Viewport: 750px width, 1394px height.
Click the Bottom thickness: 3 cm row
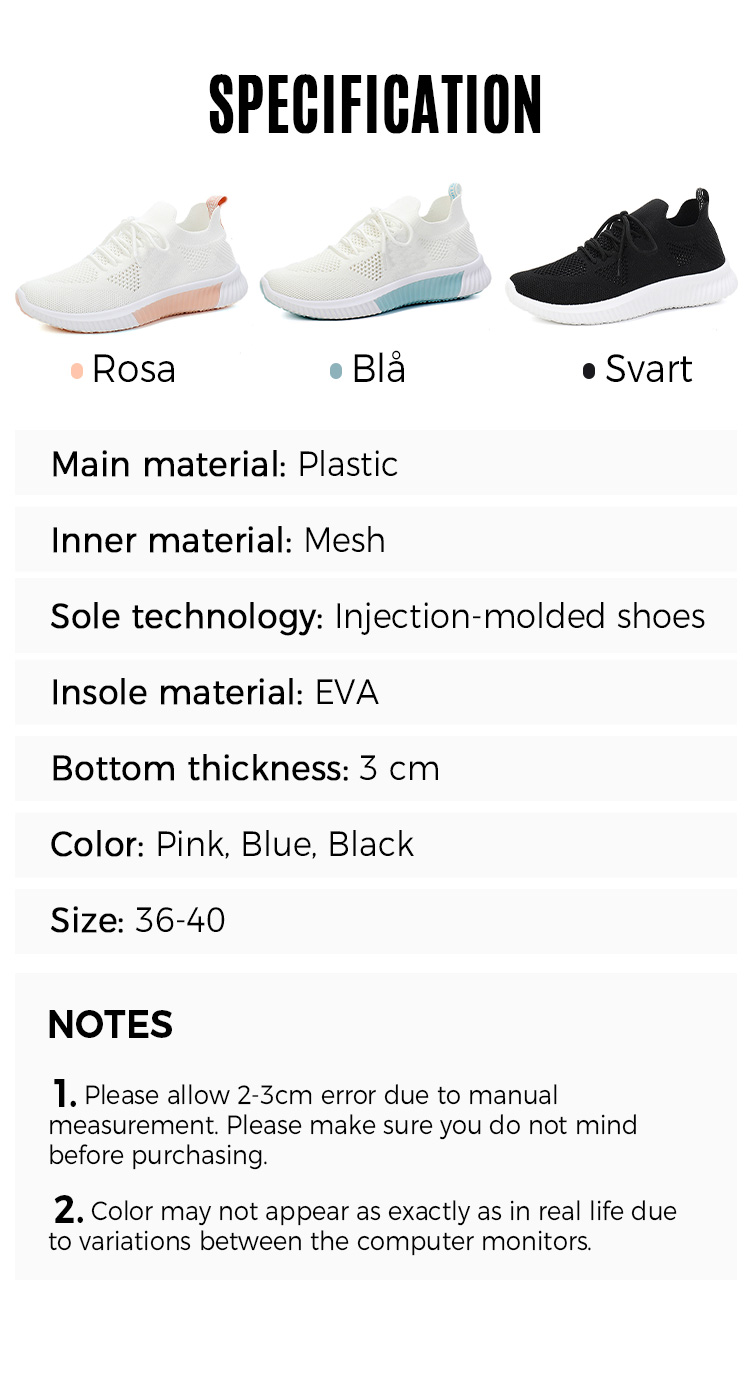(375, 768)
